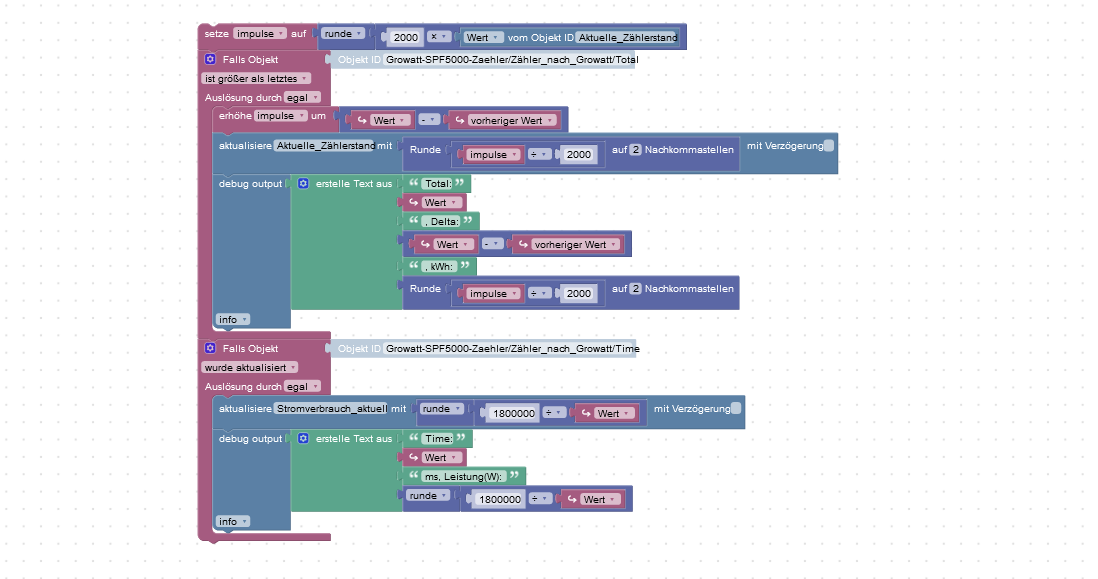The image size is (1098, 579).
Task: Edit Objekt ID ending with Zähler_nach_Growatt/Total
Action: coord(511,60)
